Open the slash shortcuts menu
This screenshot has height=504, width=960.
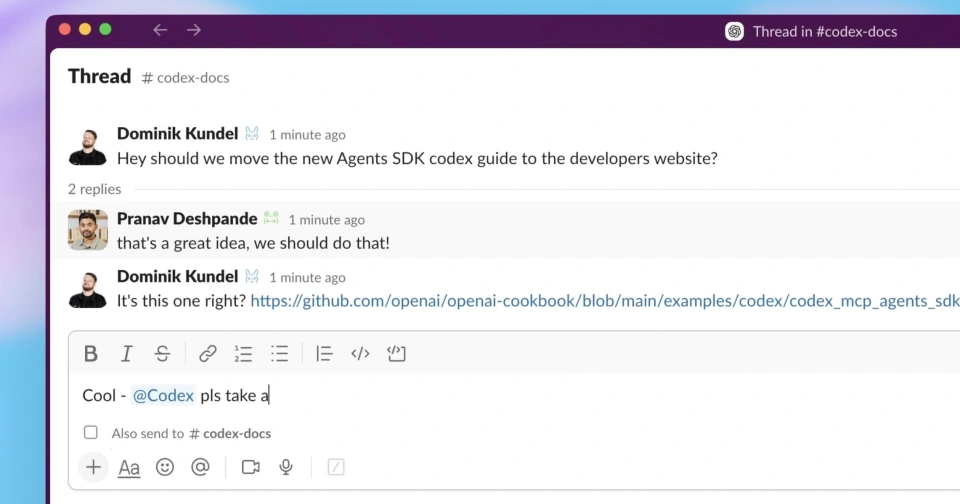336,467
